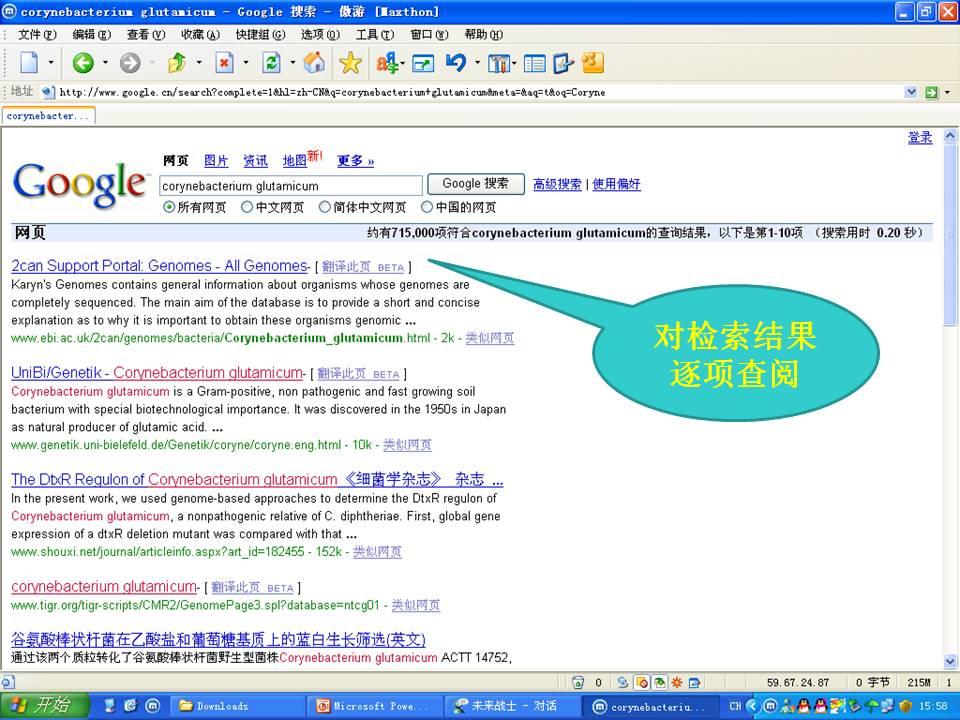The height and width of the screenshot is (720, 960).
Task: Open the 图片 search category link
Action: [x=216, y=160]
